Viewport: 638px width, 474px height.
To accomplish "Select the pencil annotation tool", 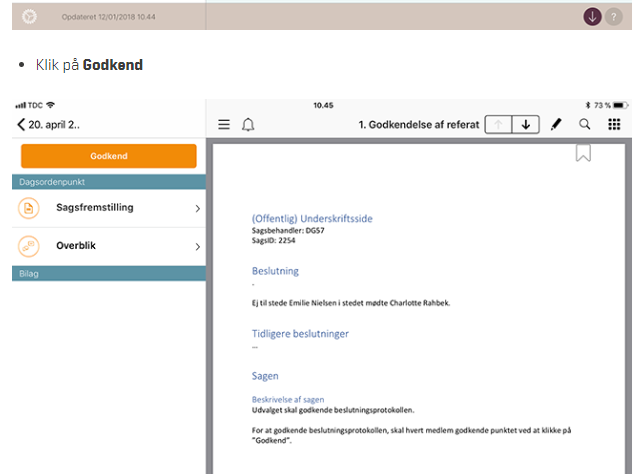I will point(557,125).
